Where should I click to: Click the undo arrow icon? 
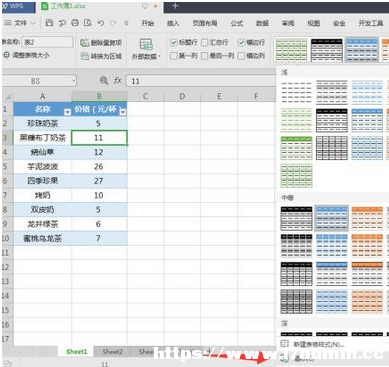pyautogui.click(x=101, y=23)
